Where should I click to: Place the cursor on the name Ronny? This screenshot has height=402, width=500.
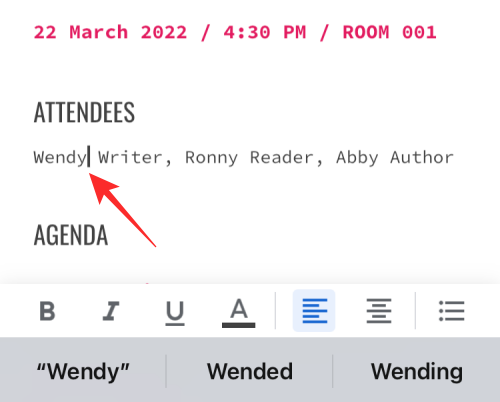point(211,158)
